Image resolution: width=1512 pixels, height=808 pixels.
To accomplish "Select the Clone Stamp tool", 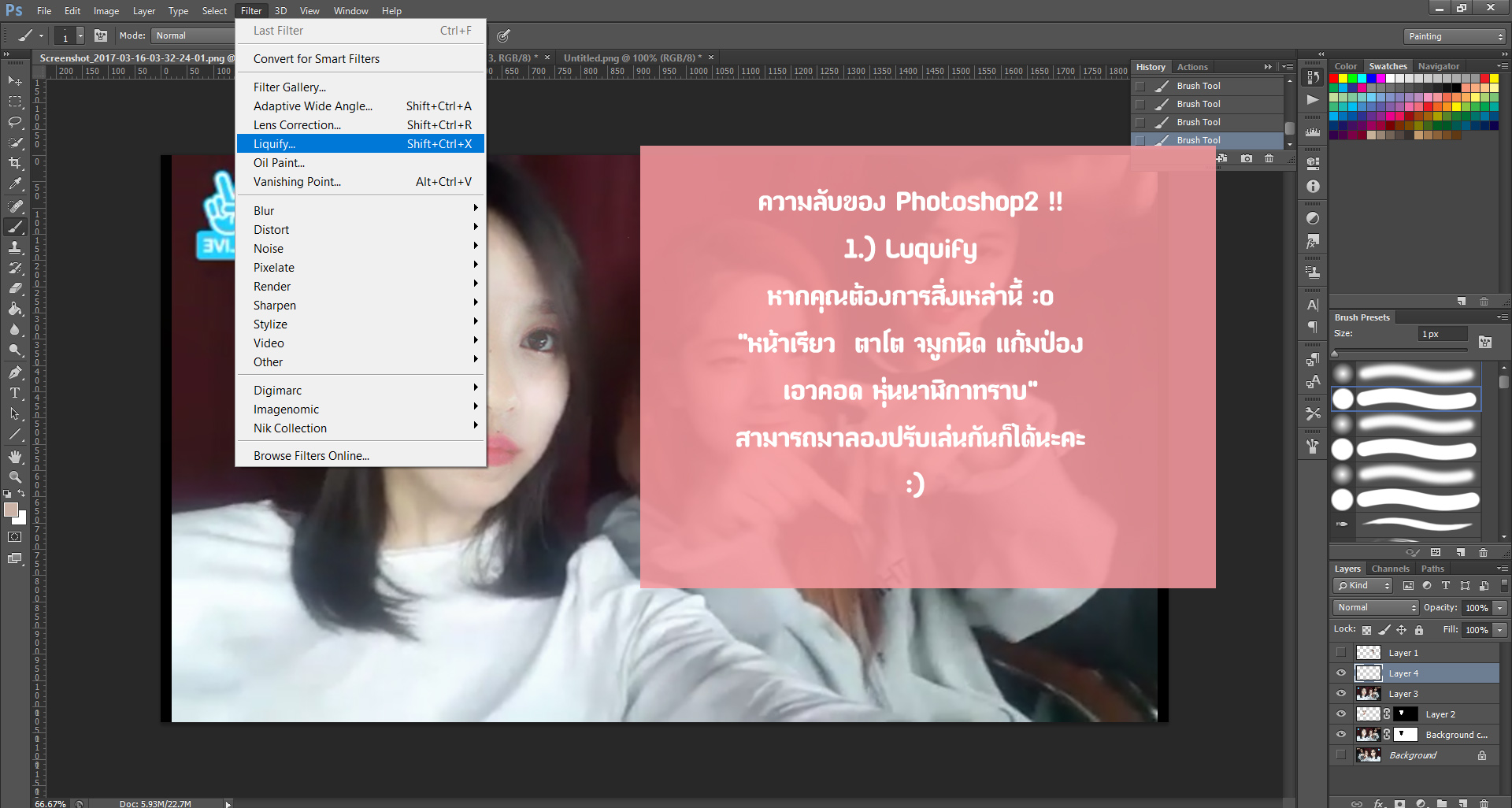I will [15, 247].
